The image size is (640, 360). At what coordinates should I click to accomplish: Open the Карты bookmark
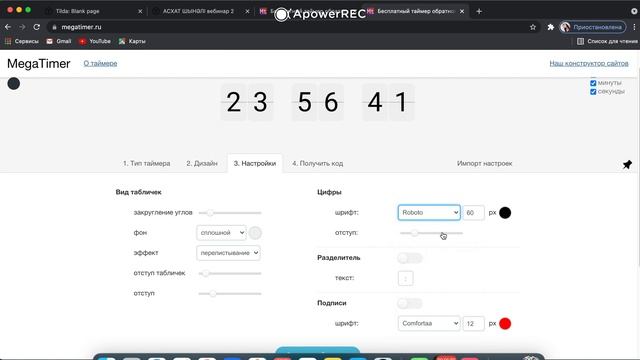(x=132, y=41)
